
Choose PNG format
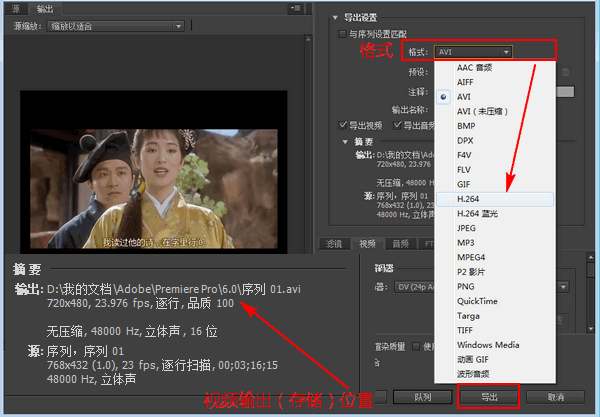[x=495, y=286]
